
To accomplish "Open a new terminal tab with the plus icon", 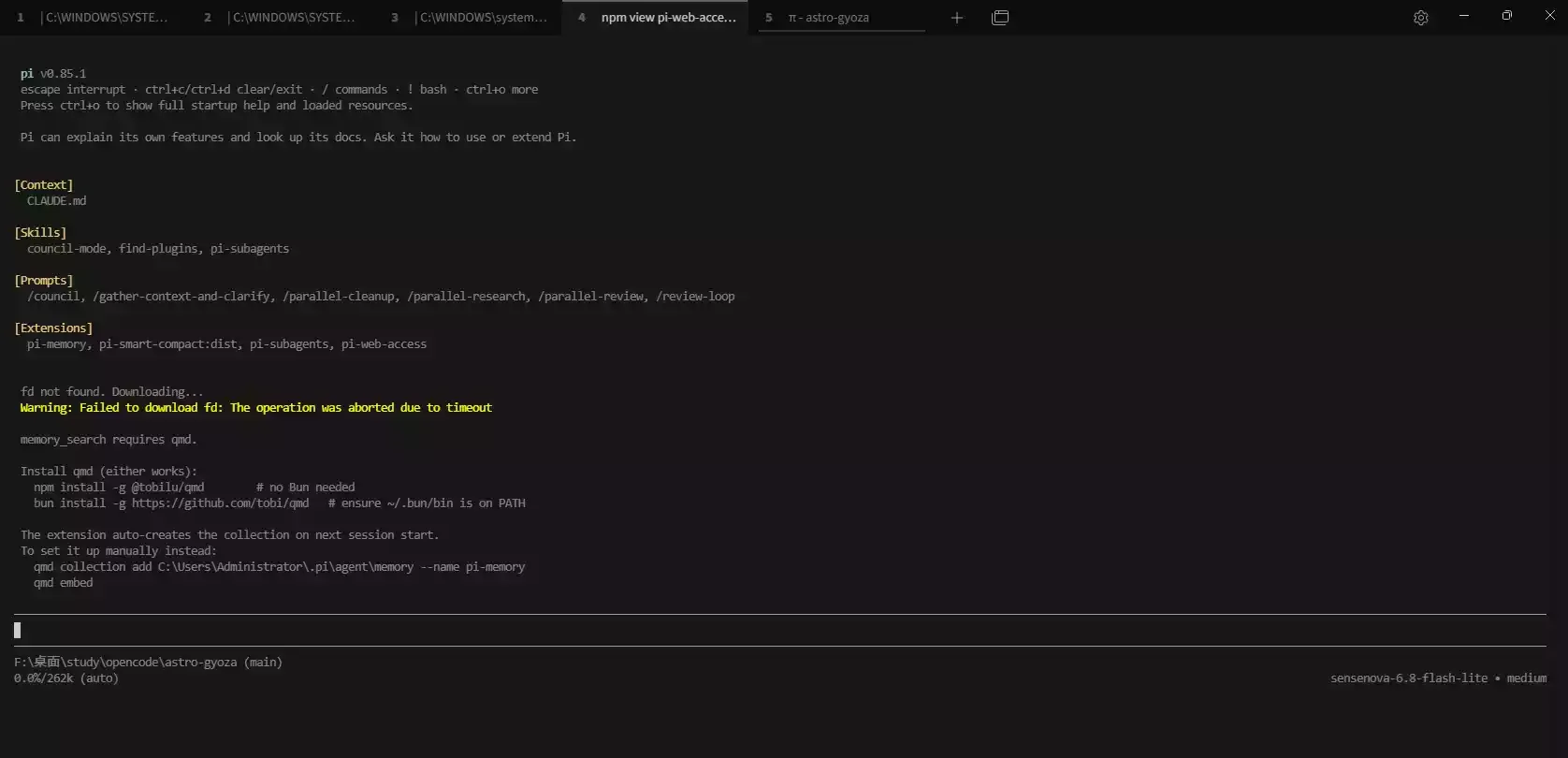I will (956, 18).
